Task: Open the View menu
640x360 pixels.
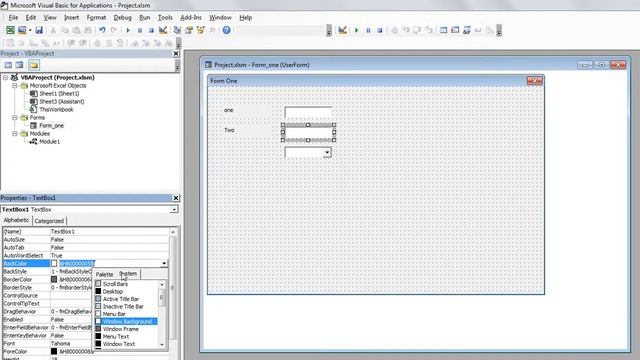Action: pos(50,18)
